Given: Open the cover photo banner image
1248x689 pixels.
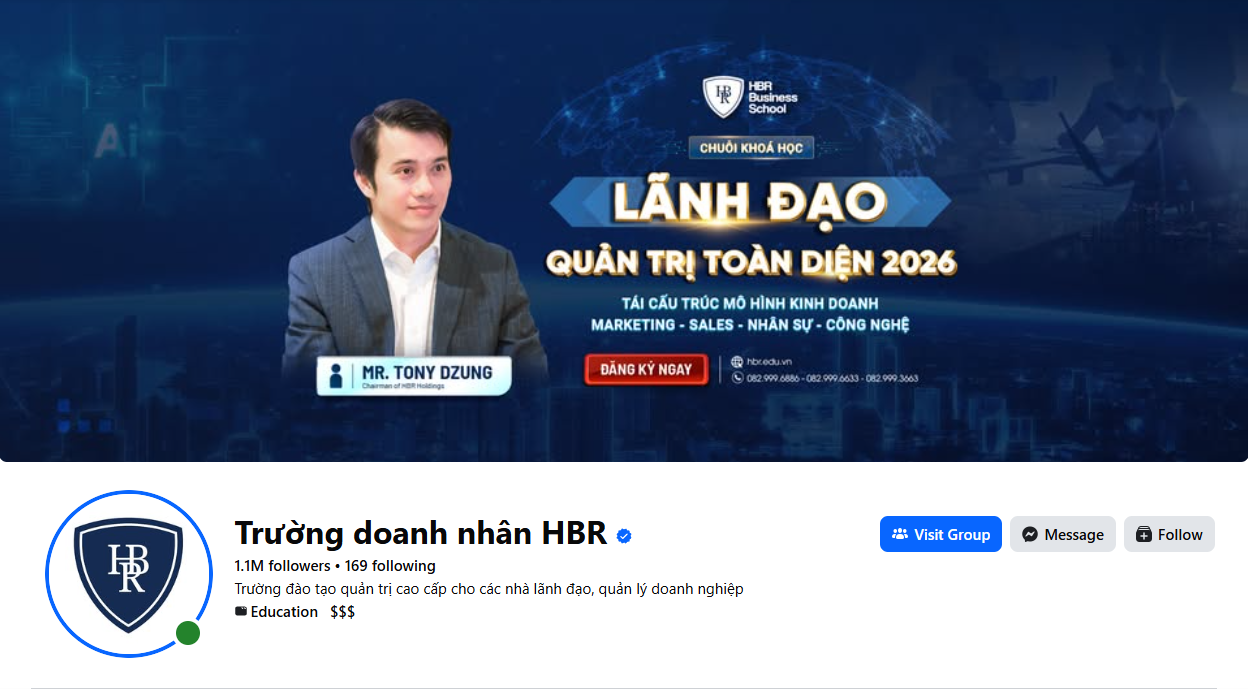Looking at the screenshot, I should (x=624, y=231).
